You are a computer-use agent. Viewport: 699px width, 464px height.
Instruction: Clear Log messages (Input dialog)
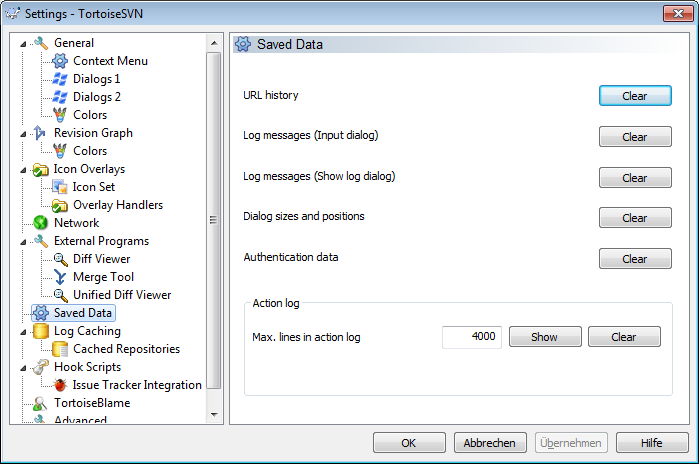point(635,137)
